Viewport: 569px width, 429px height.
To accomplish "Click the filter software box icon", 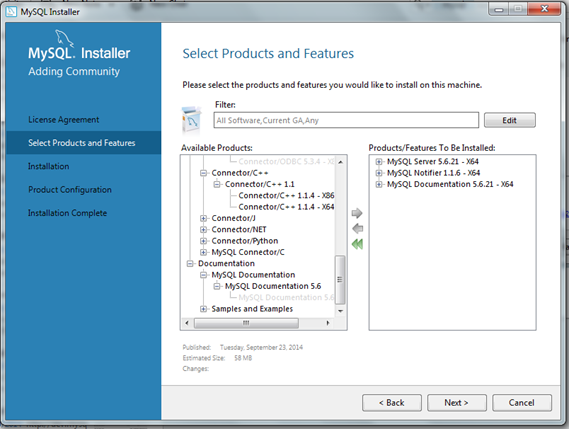I will (x=191, y=120).
